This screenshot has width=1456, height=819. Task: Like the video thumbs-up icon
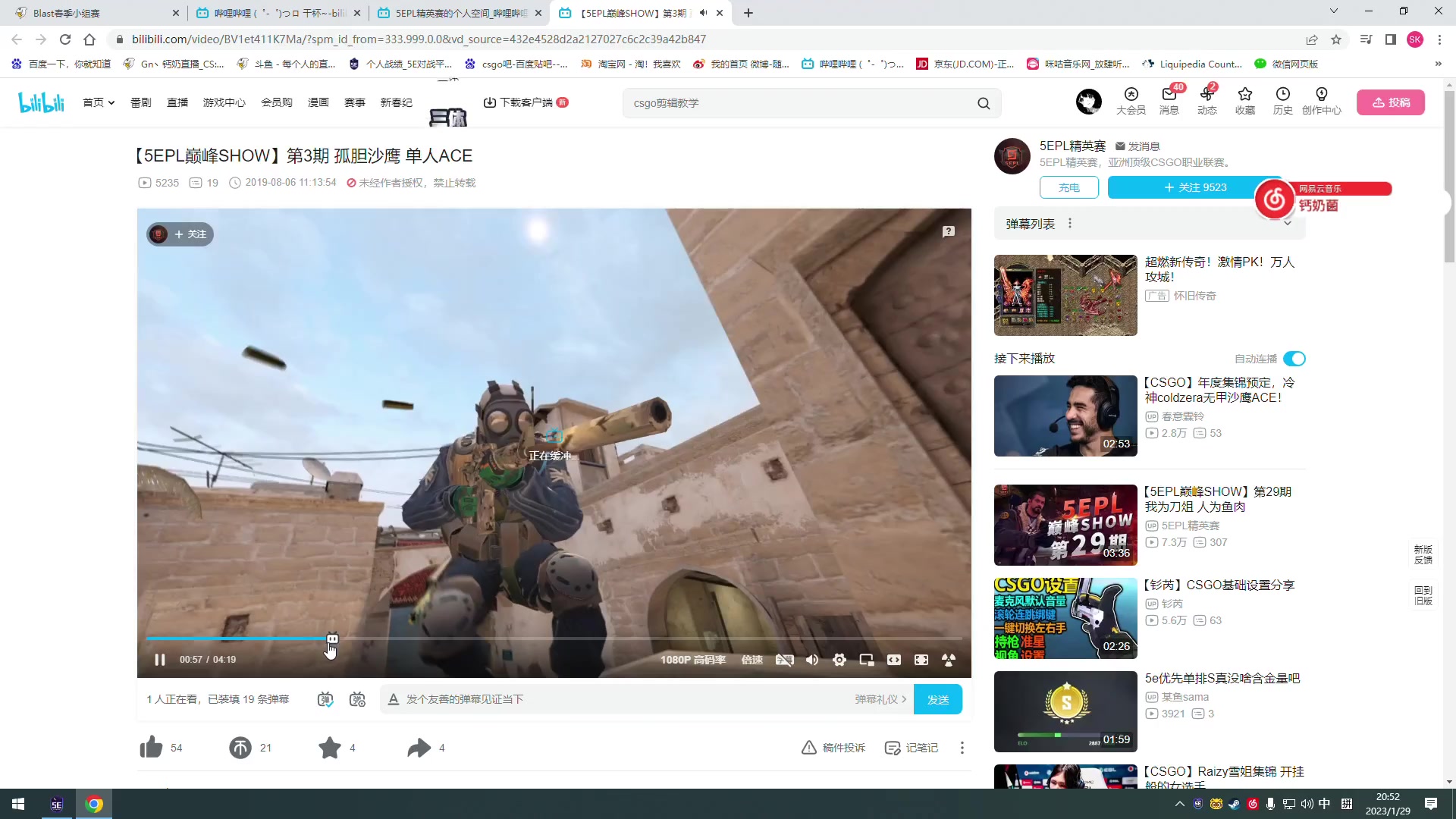(x=151, y=748)
